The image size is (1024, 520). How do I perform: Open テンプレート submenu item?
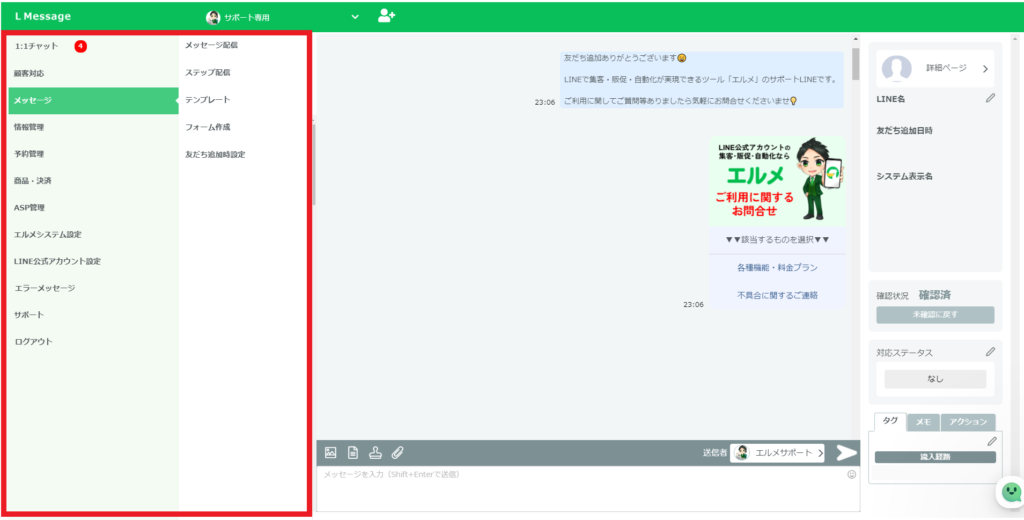tap(208, 100)
